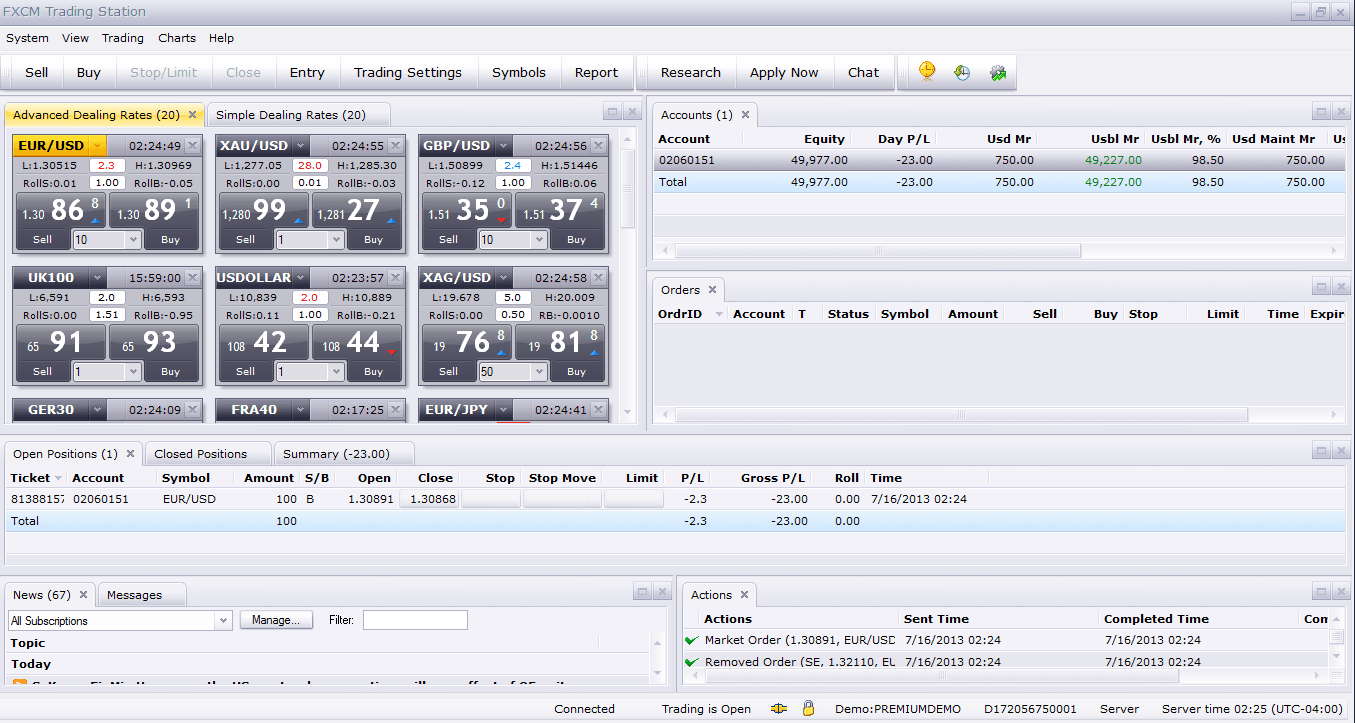Open the System menu
The width and height of the screenshot is (1355, 723).
pos(27,38)
